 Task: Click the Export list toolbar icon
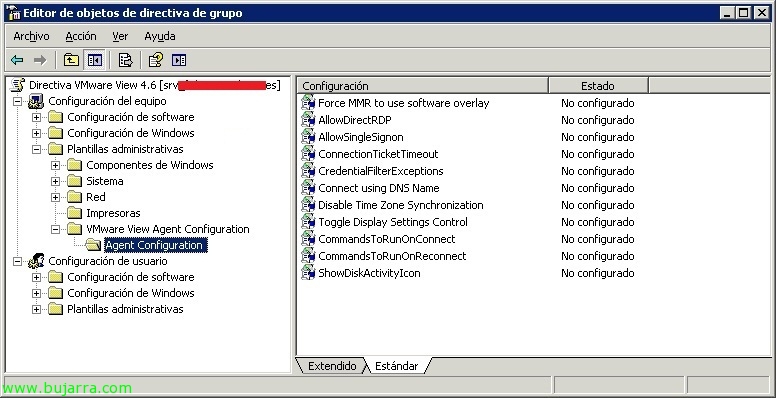(x=126, y=60)
